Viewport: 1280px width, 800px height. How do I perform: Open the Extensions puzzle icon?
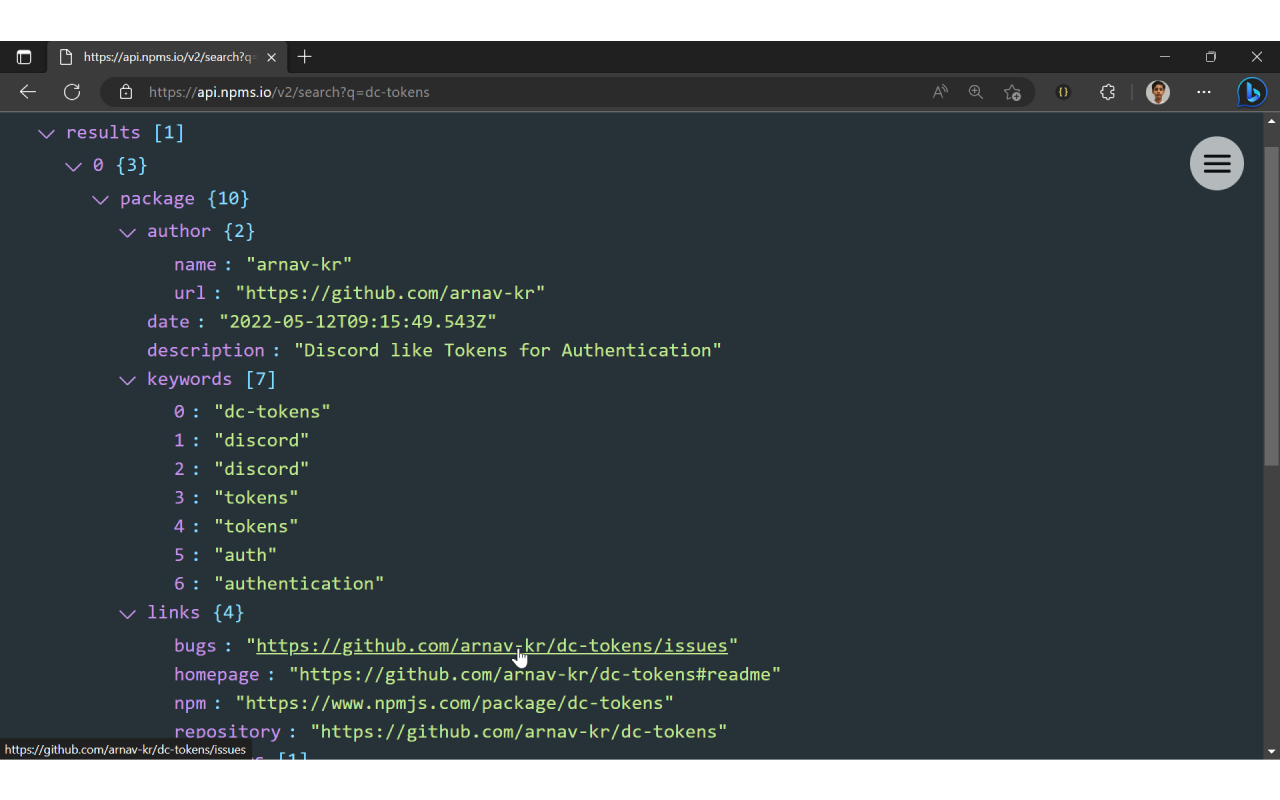[1108, 92]
